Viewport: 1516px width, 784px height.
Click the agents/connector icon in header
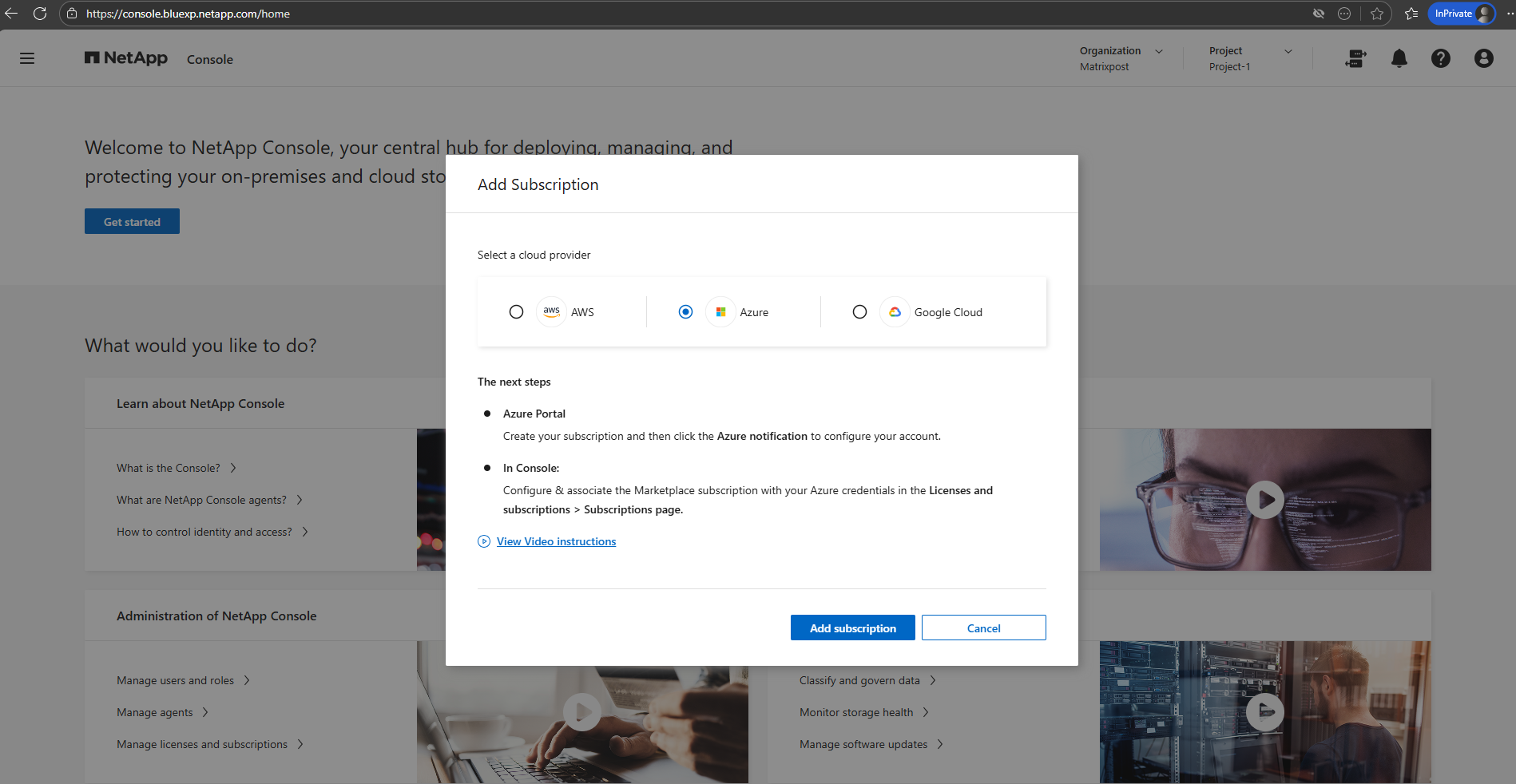tap(1355, 58)
